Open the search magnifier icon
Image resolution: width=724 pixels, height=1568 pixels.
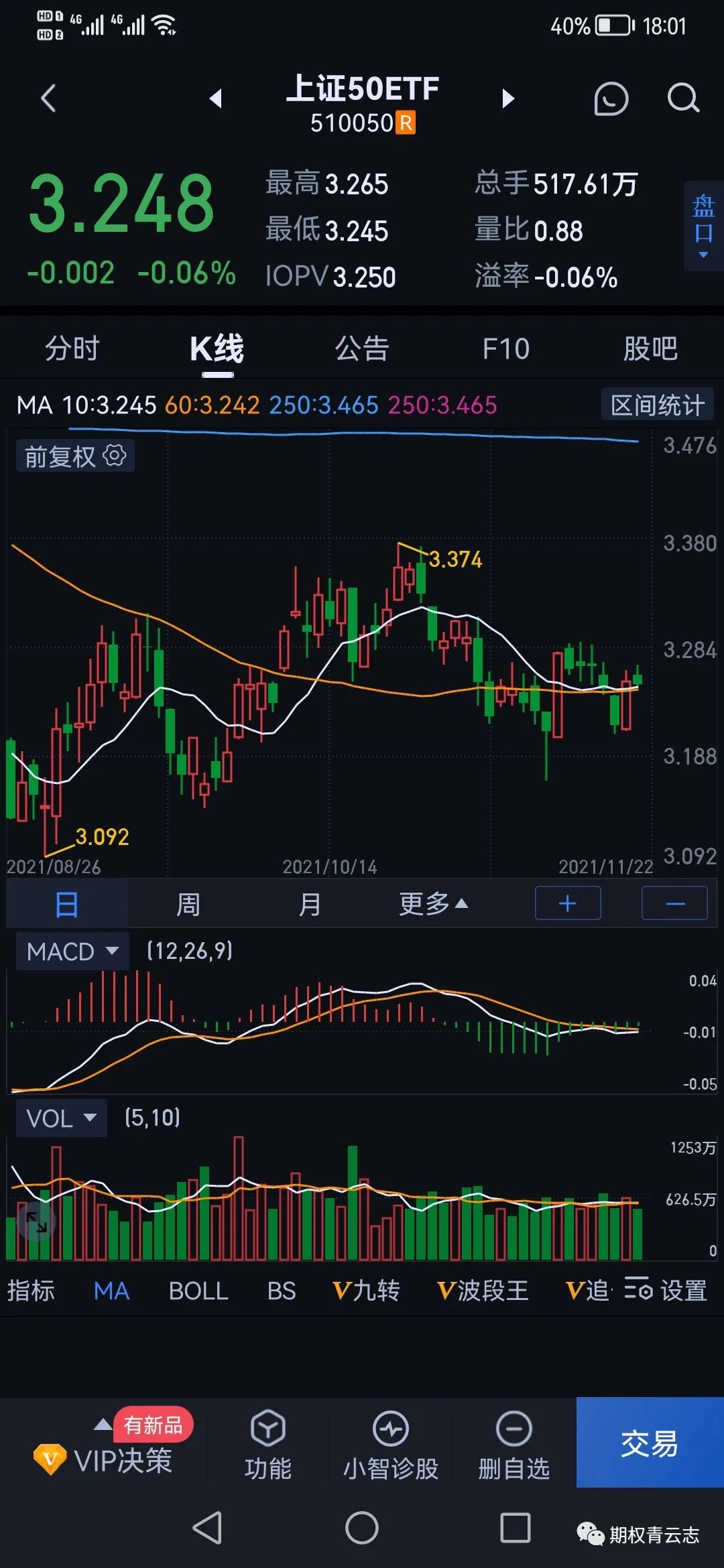point(682,99)
